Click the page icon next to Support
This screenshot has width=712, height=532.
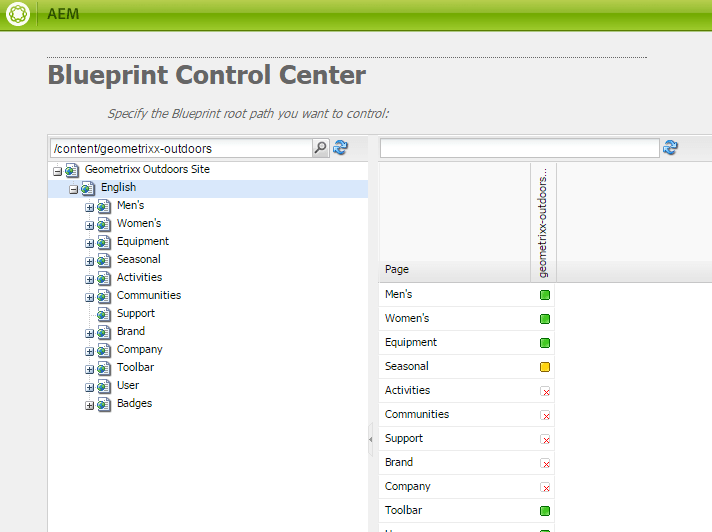[x=104, y=314]
